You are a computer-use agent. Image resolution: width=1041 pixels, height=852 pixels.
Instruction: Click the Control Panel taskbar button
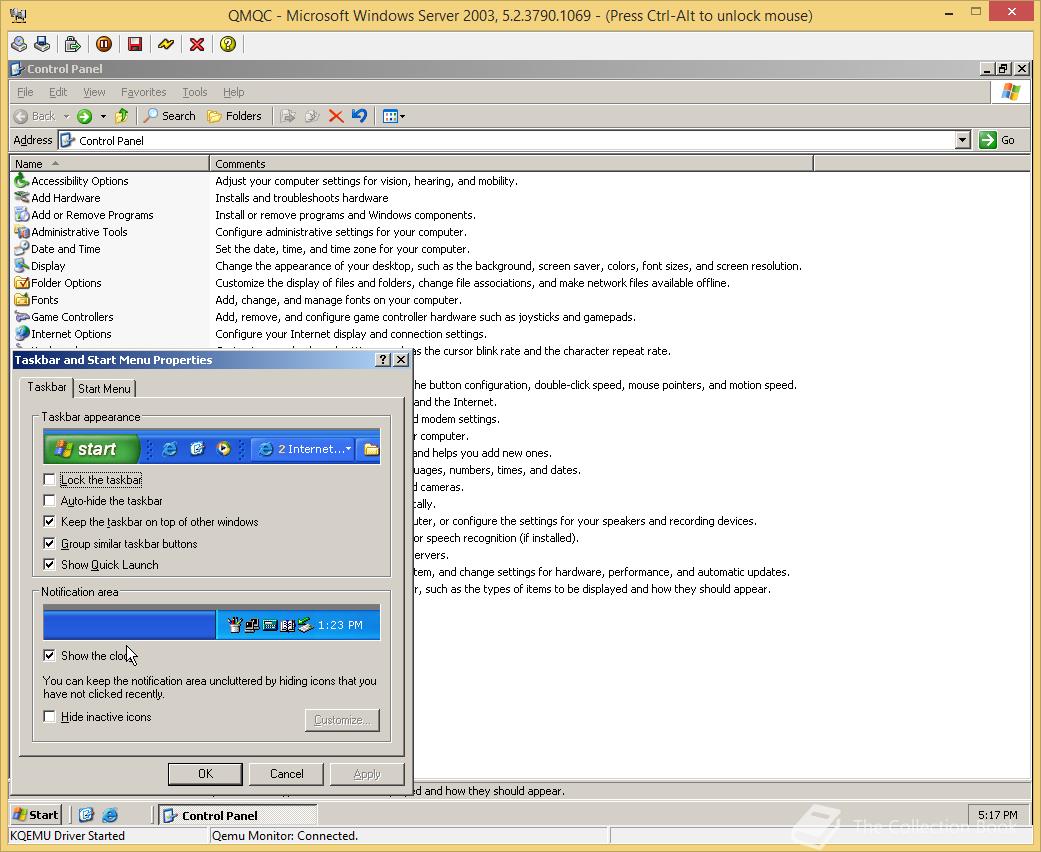pos(237,815)
